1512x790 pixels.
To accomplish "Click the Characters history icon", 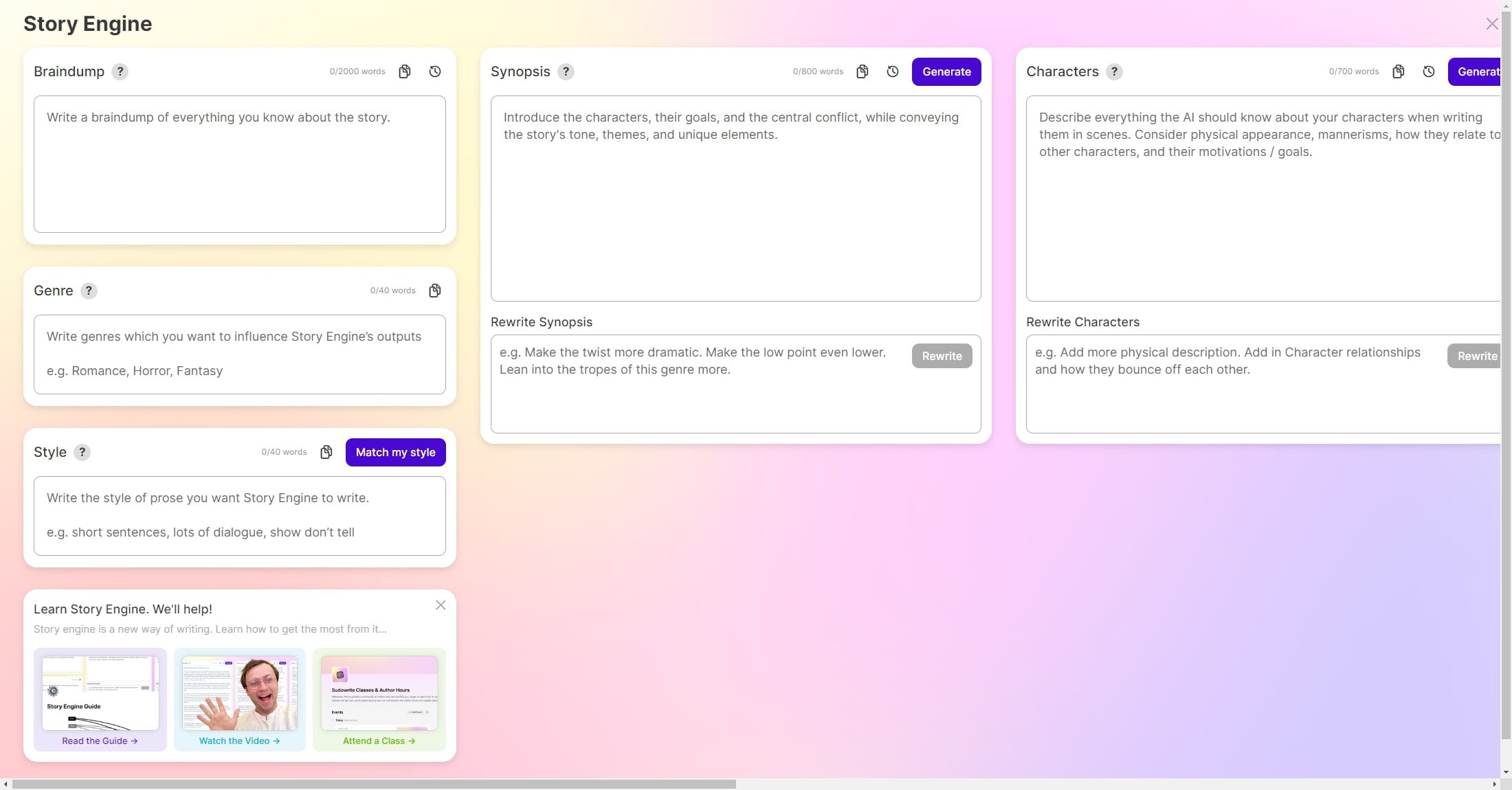I will pos(1429,71).
